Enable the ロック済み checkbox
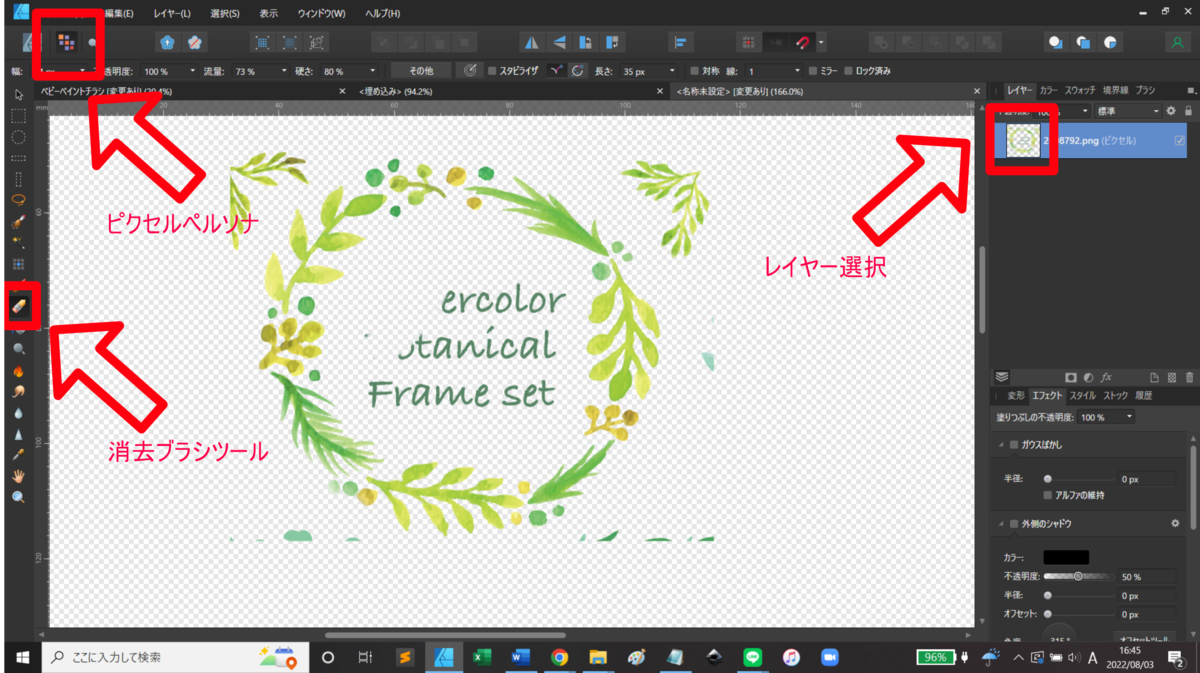Image resolution: width=1200 pixels, height=673 pixels. 849,72
